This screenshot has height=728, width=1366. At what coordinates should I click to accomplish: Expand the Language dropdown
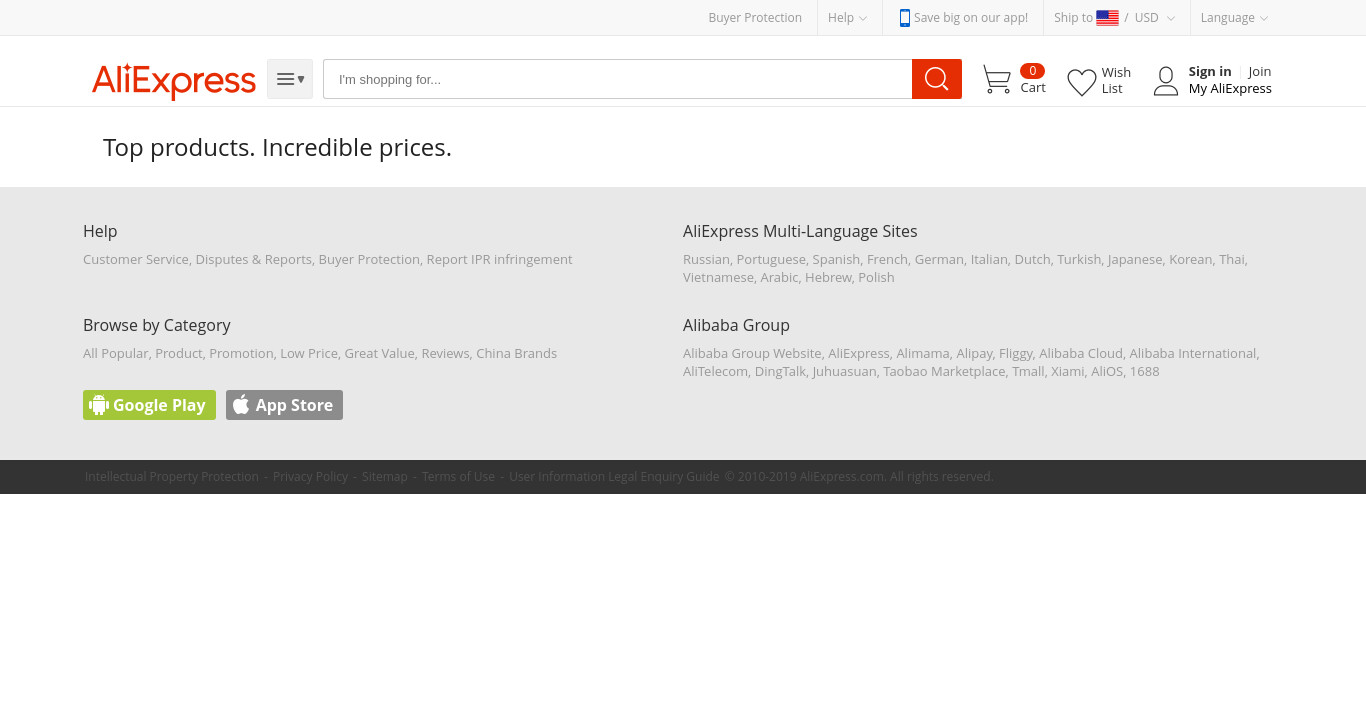pos(1234,18)
